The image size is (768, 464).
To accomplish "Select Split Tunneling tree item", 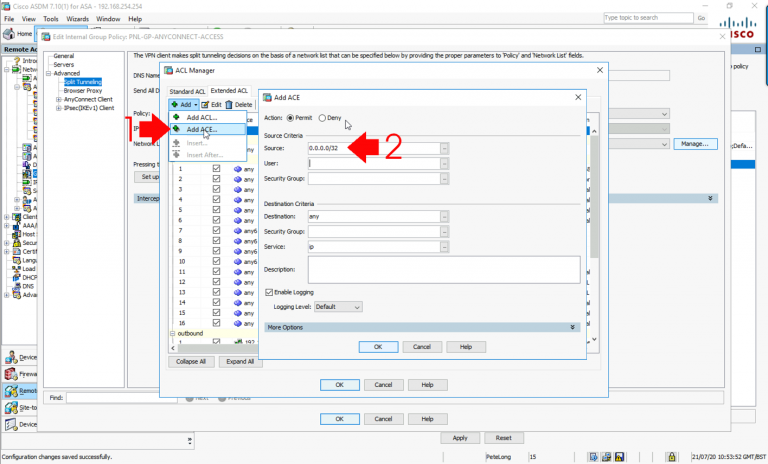I will 83,82.
